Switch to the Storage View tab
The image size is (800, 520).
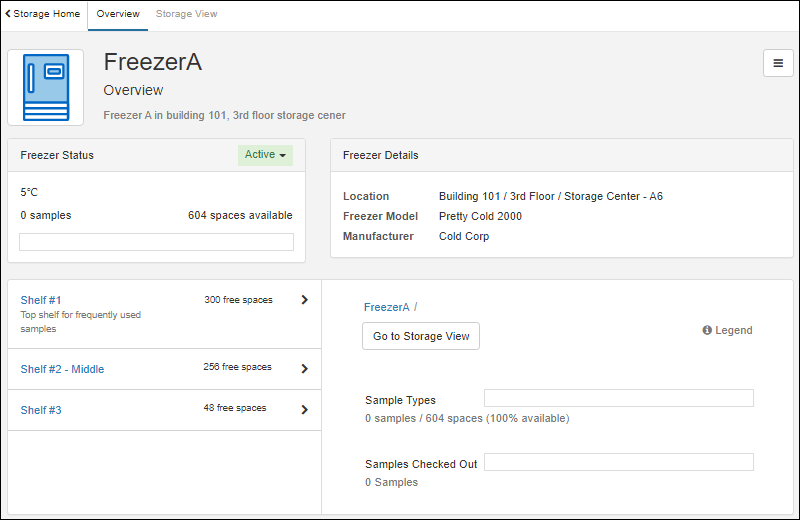[186, 14]
